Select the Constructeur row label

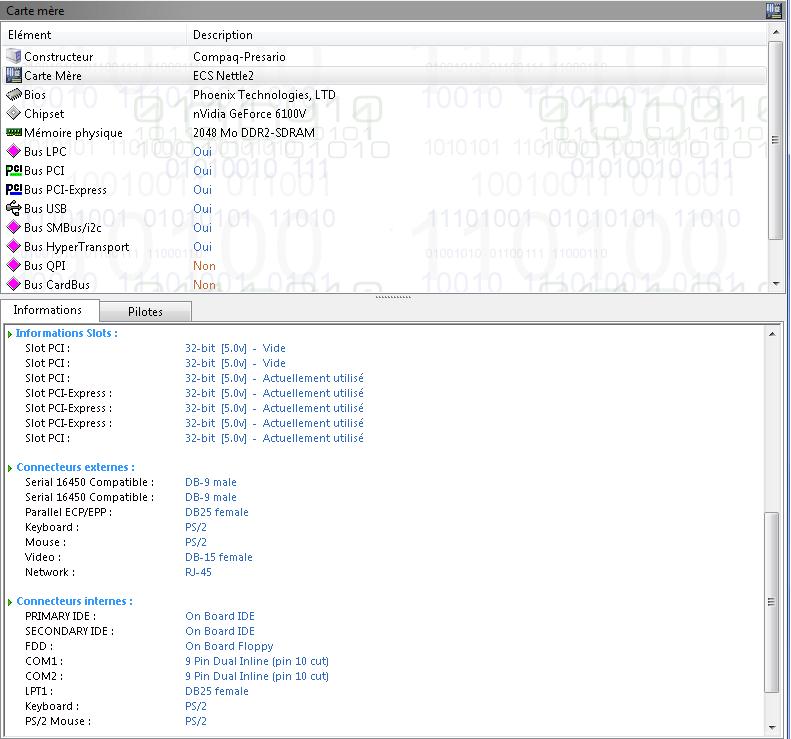pyautogui.click(x=59, y=56)
